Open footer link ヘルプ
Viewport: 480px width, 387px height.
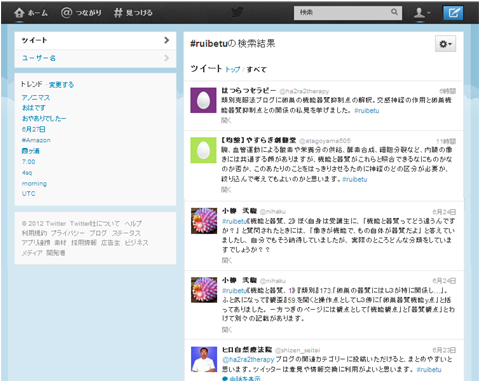(x=133, y=224)
